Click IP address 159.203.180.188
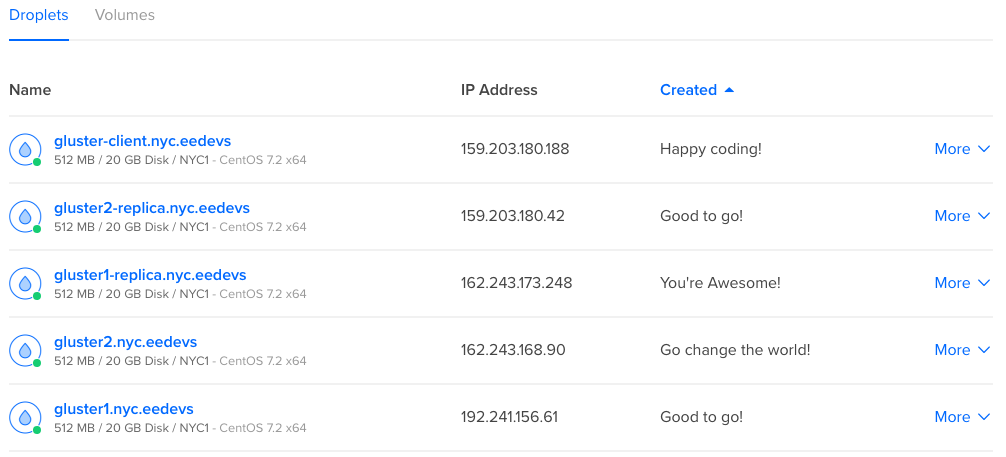The height and width of the screenshot is (457, 1006). click(x=515, y=149)
